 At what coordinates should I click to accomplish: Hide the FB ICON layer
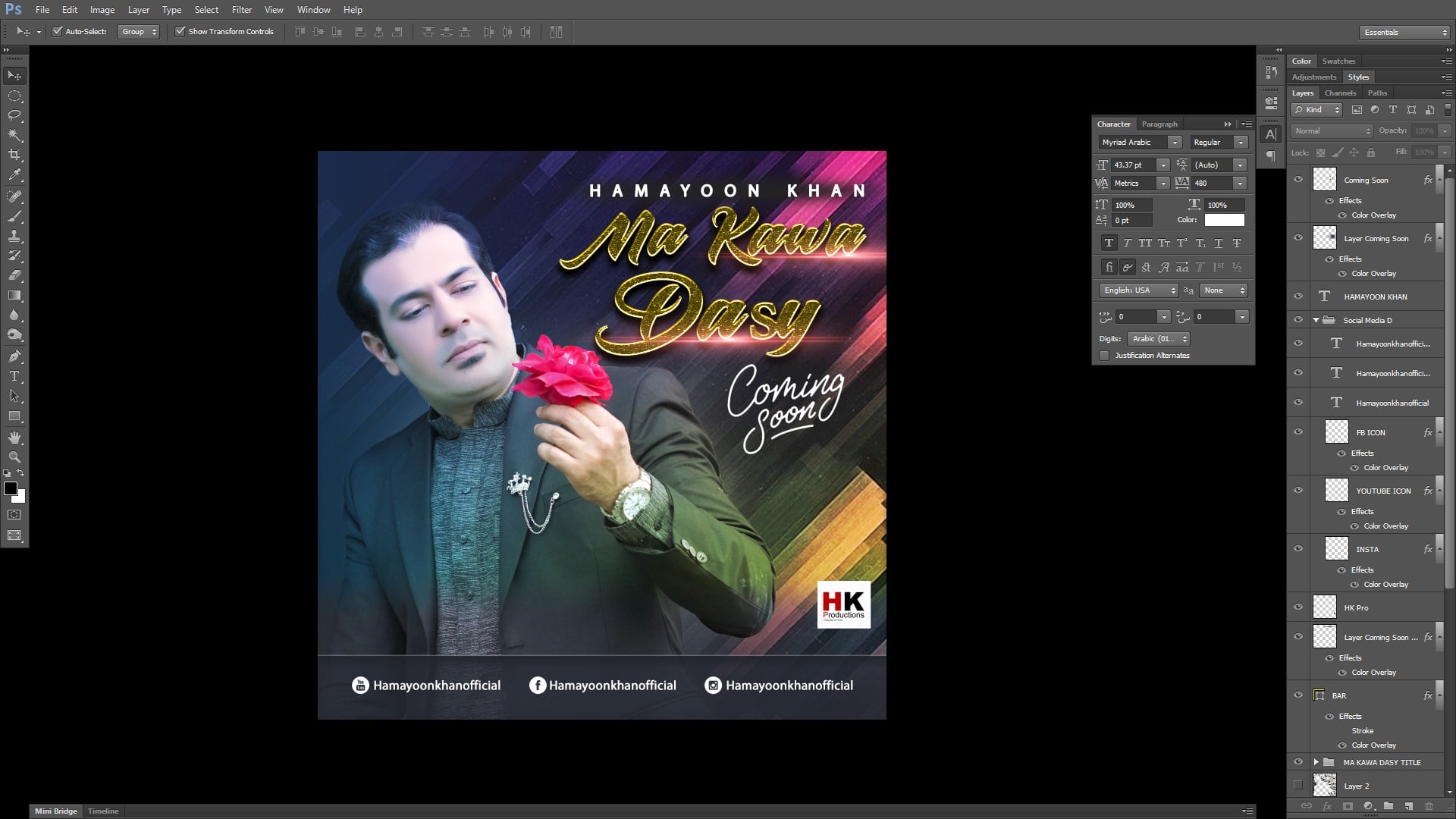[x=1298, y=432]
